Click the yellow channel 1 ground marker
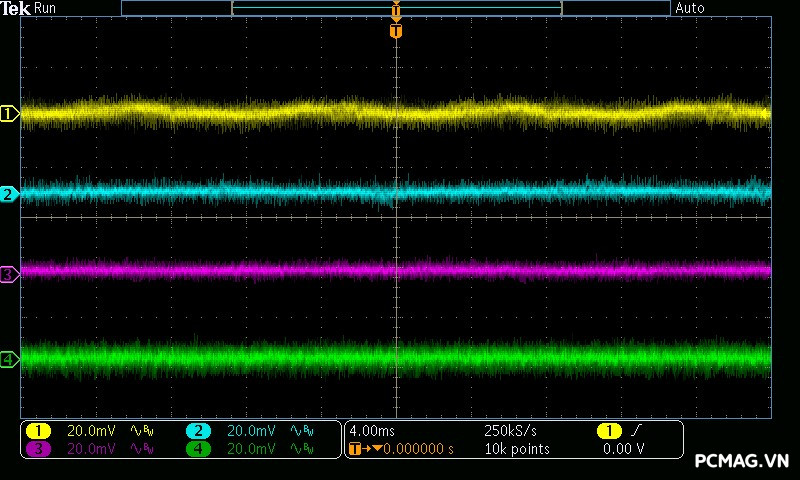This screenshot has width=800, height=480. (9, 114)
